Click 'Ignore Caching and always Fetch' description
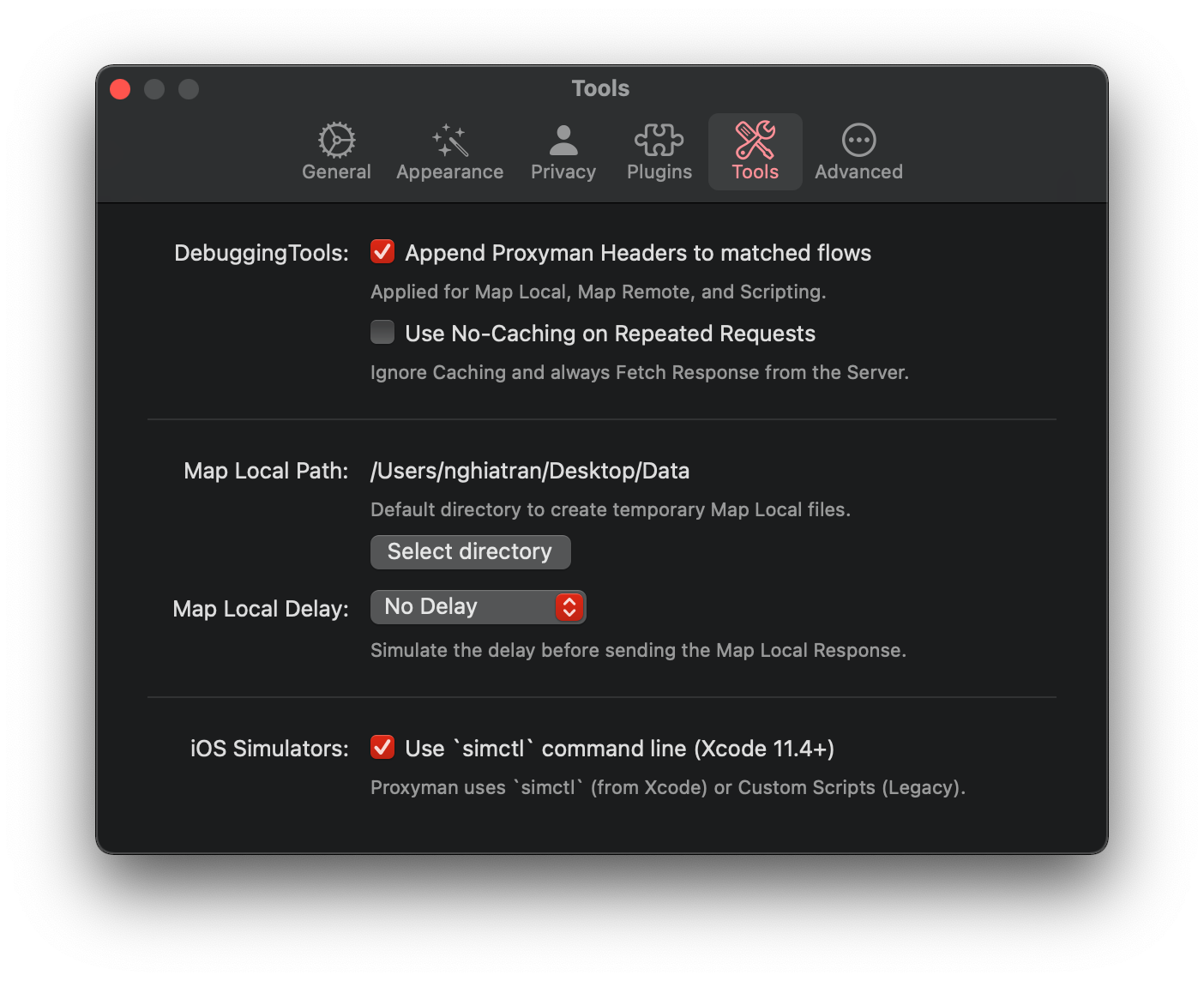 point(640,372)
